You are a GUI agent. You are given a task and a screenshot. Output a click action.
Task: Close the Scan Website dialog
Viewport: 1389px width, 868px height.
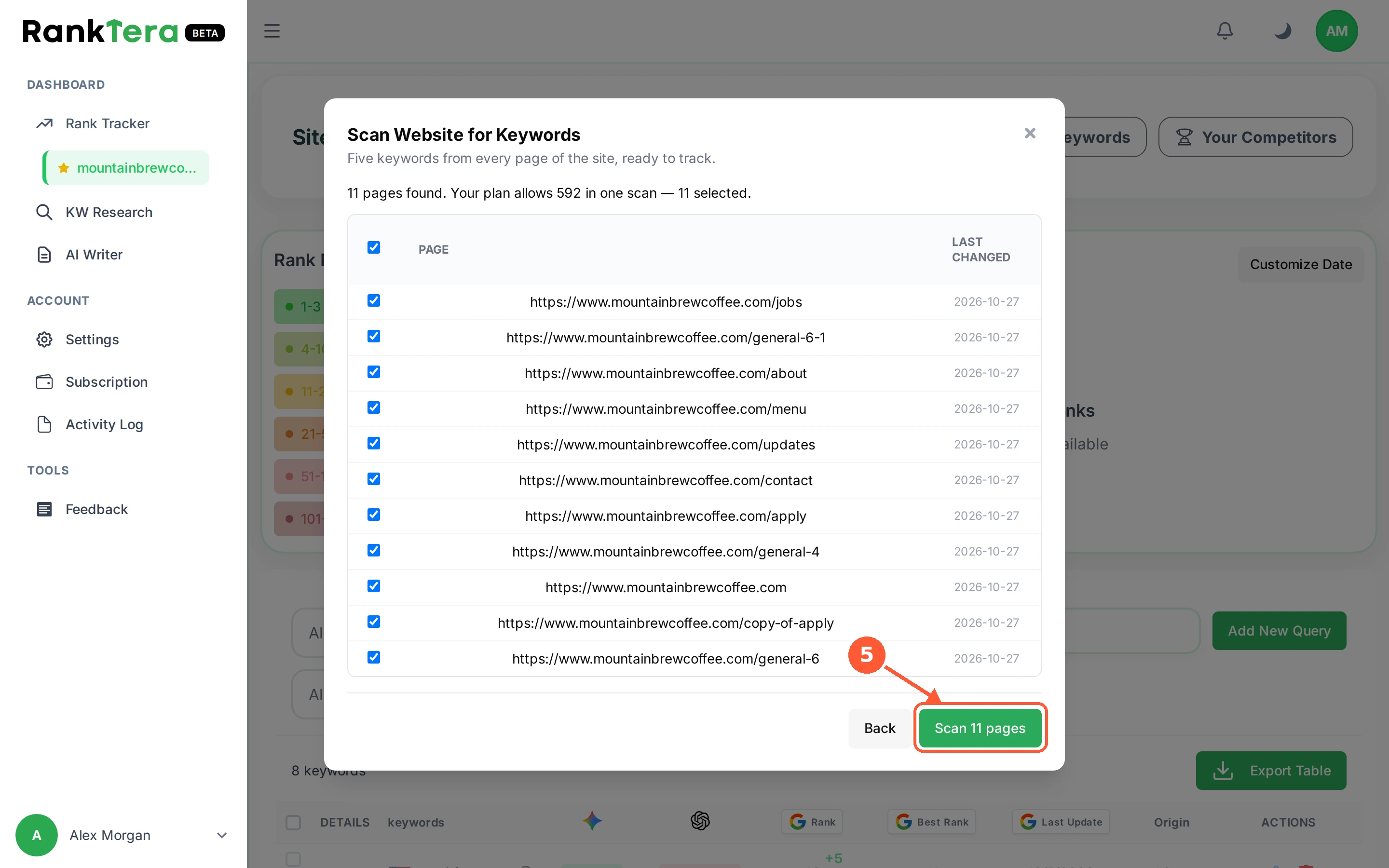pyautogui.click(x=1030, y=133)
